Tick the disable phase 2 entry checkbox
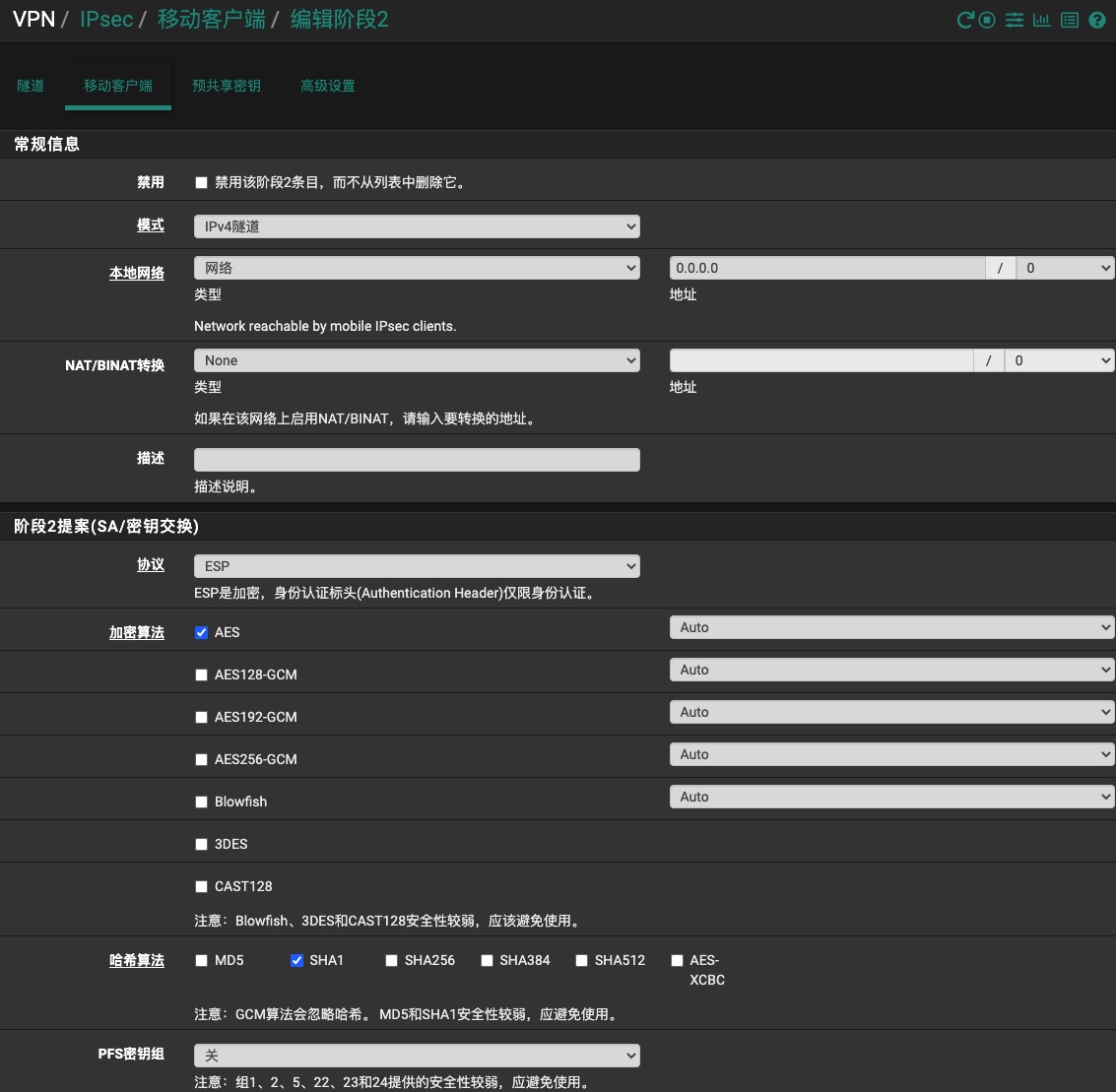The width and height of the screenshot is (1116, 1092). [x=202, y=183]
